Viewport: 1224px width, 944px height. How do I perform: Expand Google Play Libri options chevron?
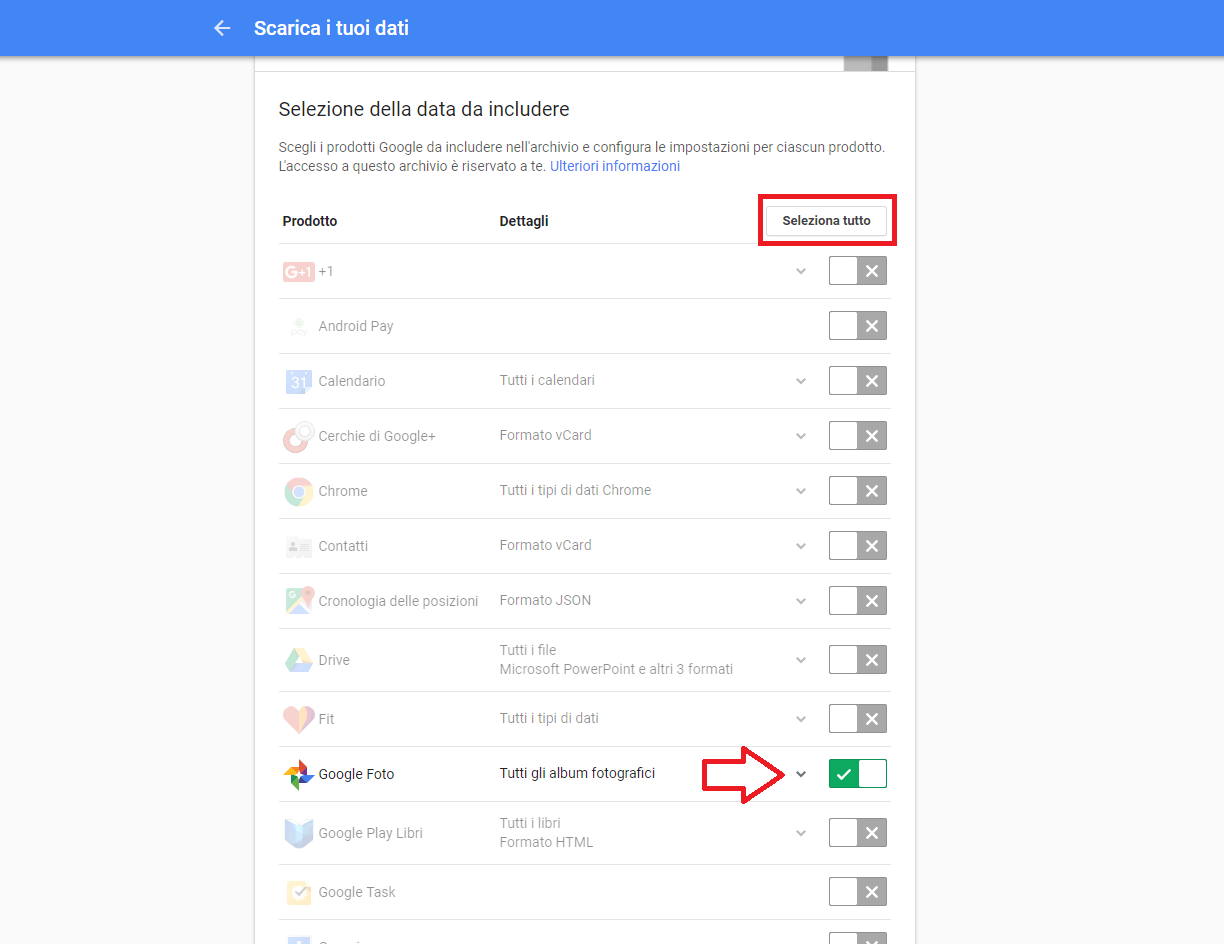(x=801, y=833)
